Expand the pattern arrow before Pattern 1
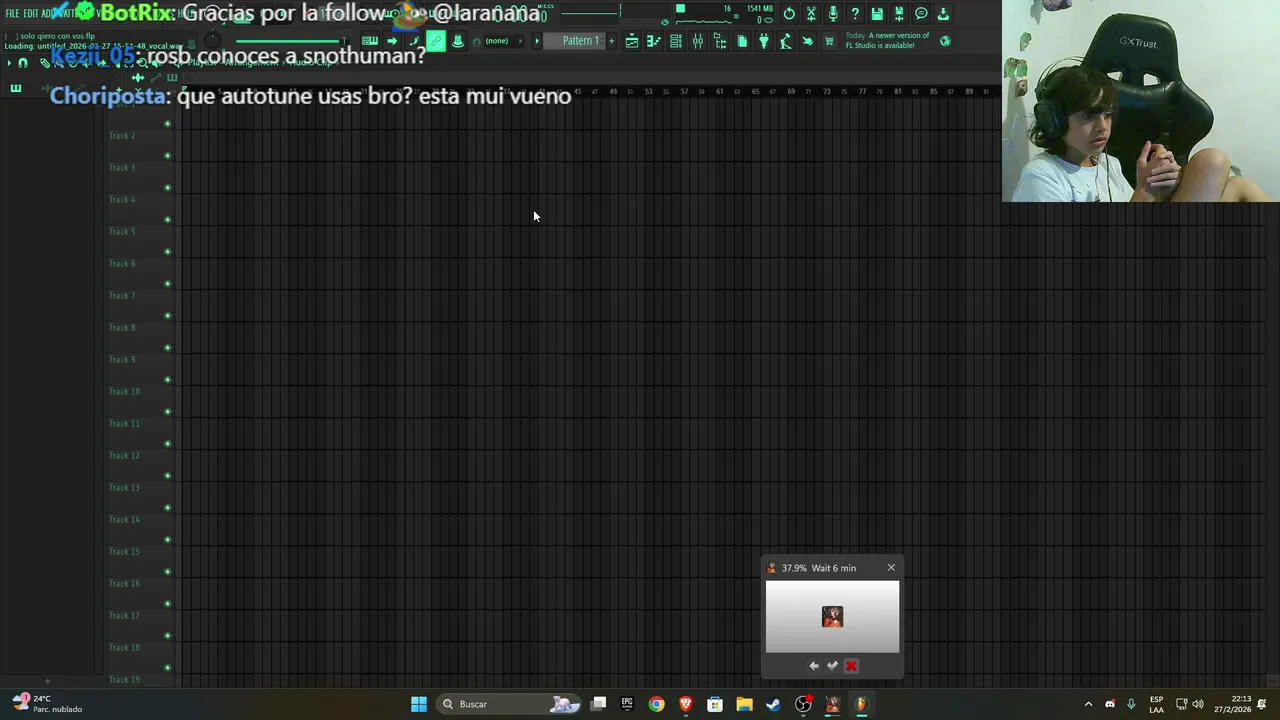 537,41
